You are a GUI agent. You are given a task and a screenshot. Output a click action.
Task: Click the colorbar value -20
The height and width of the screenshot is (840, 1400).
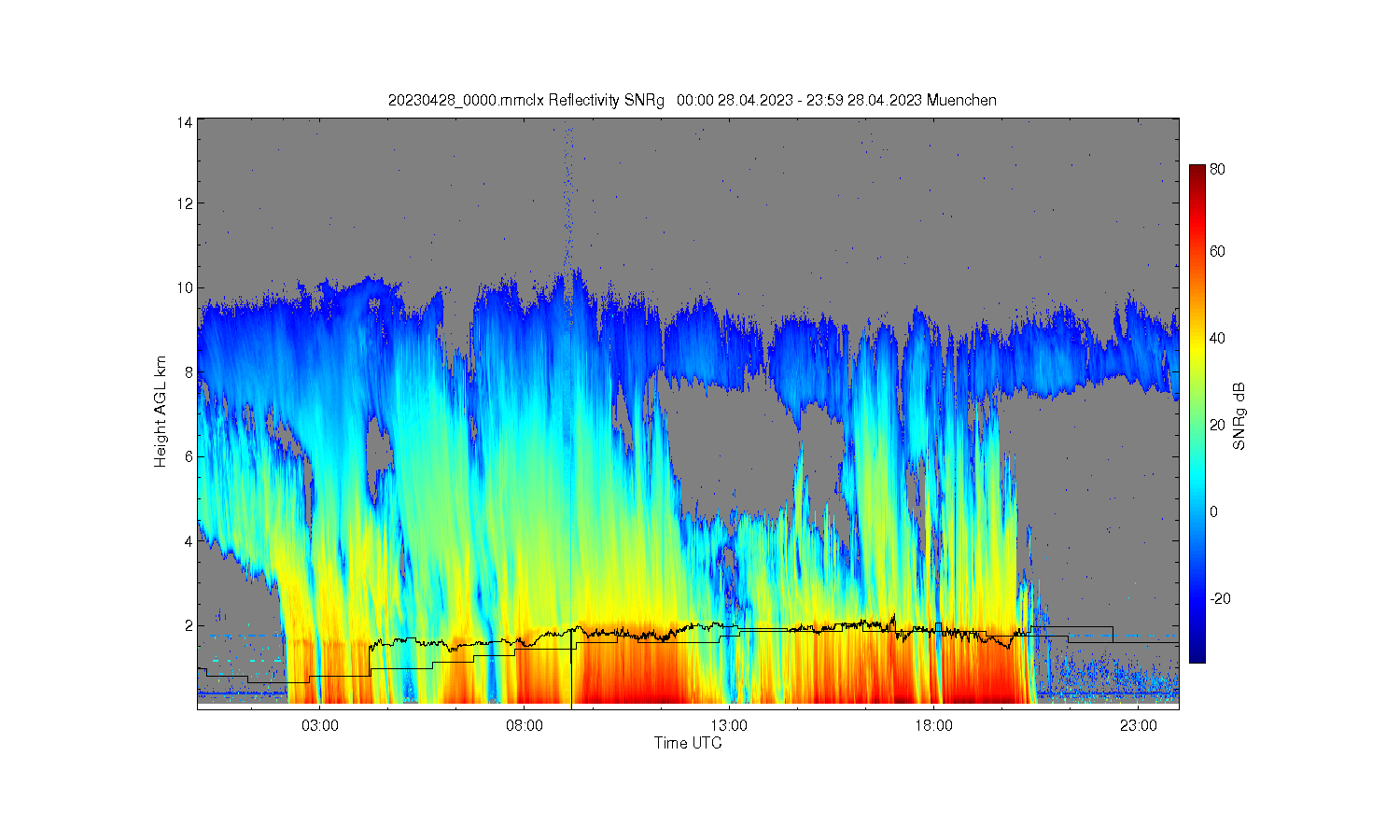tap(1220, 598)
